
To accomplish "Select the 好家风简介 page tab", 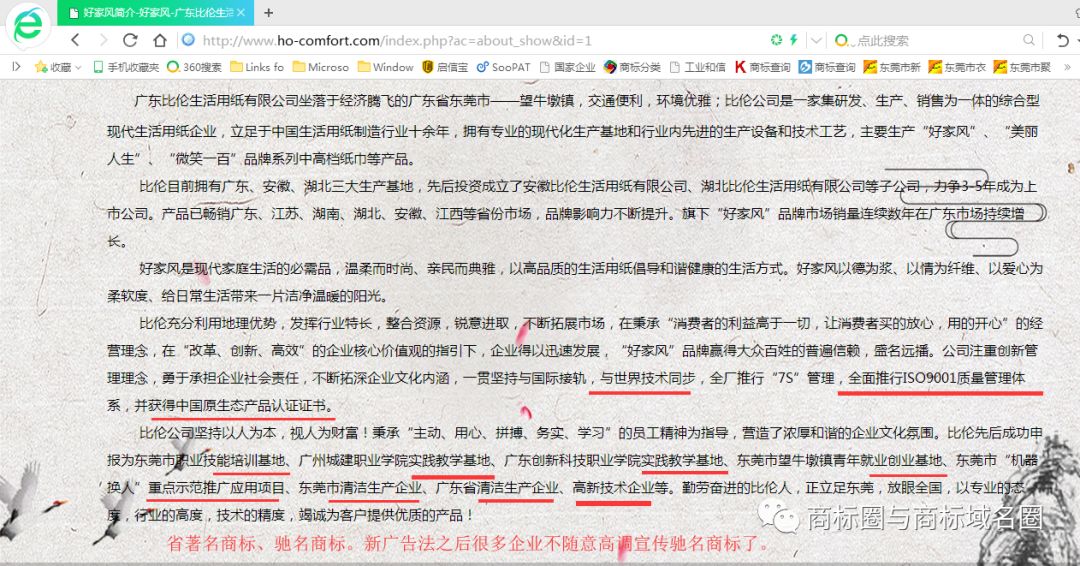I will pyautogui.click(x=156, y=12).
